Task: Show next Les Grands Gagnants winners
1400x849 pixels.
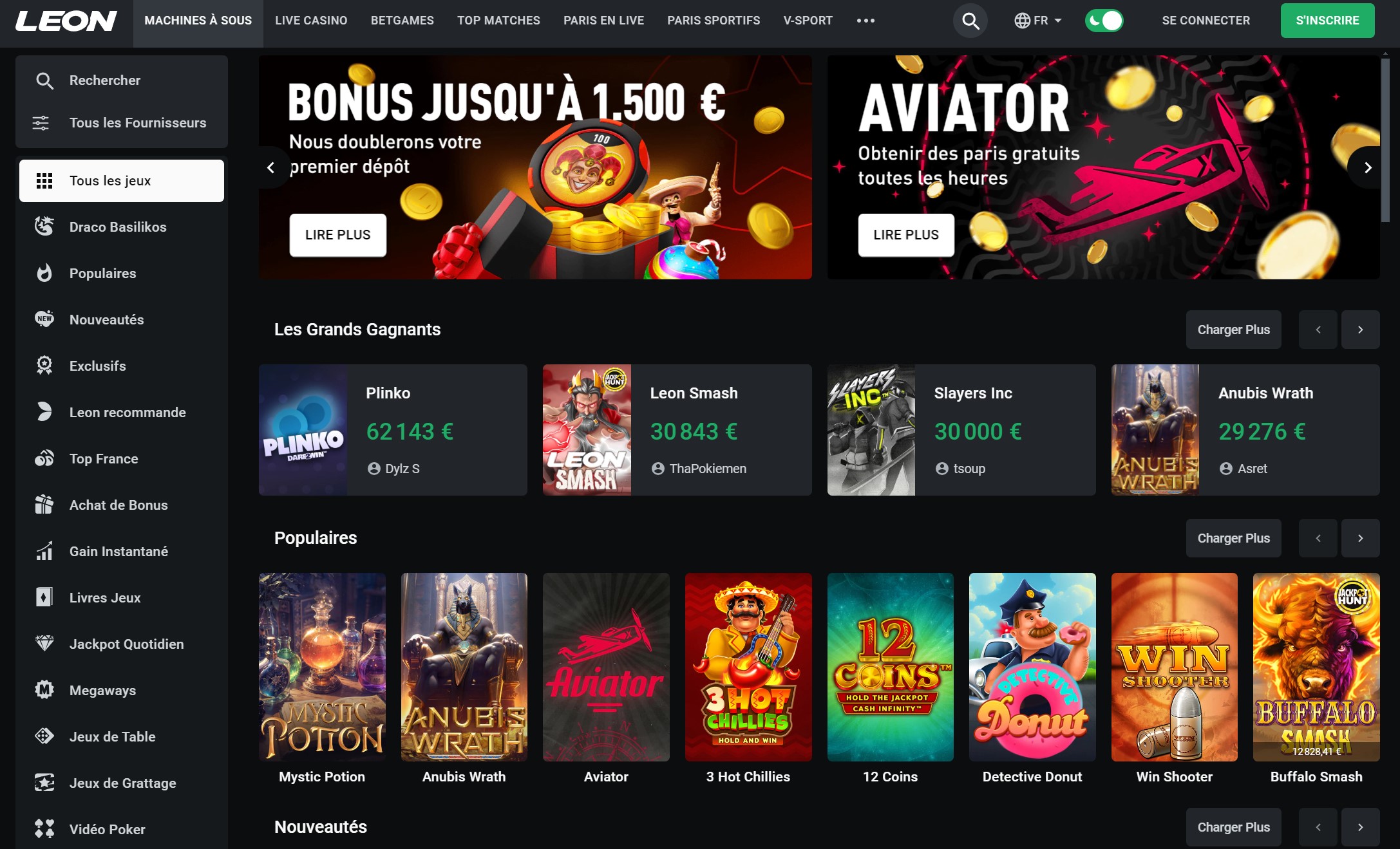Action: tap(1360, 330)
